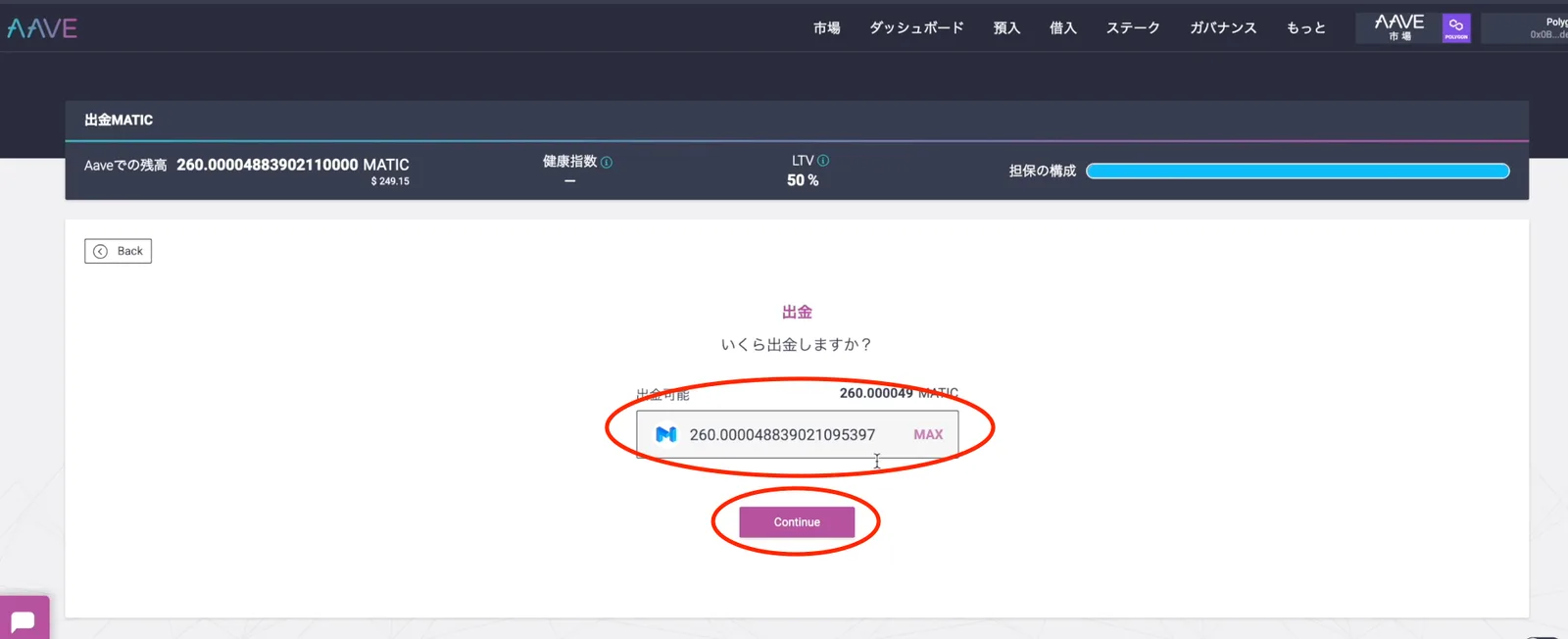Viewport: 1568px width, 639px height.
Task: Open 預入 deposit page
Action: (x=1006, y=28)
